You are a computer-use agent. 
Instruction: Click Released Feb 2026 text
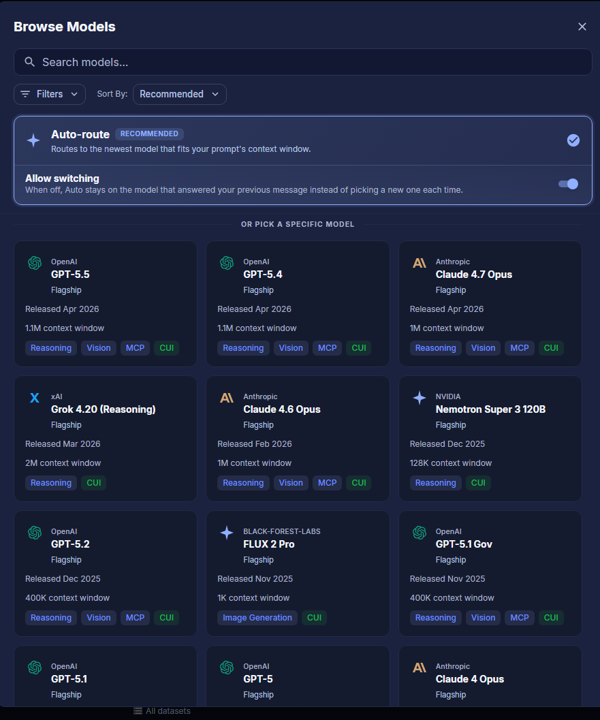click(255, 444)
